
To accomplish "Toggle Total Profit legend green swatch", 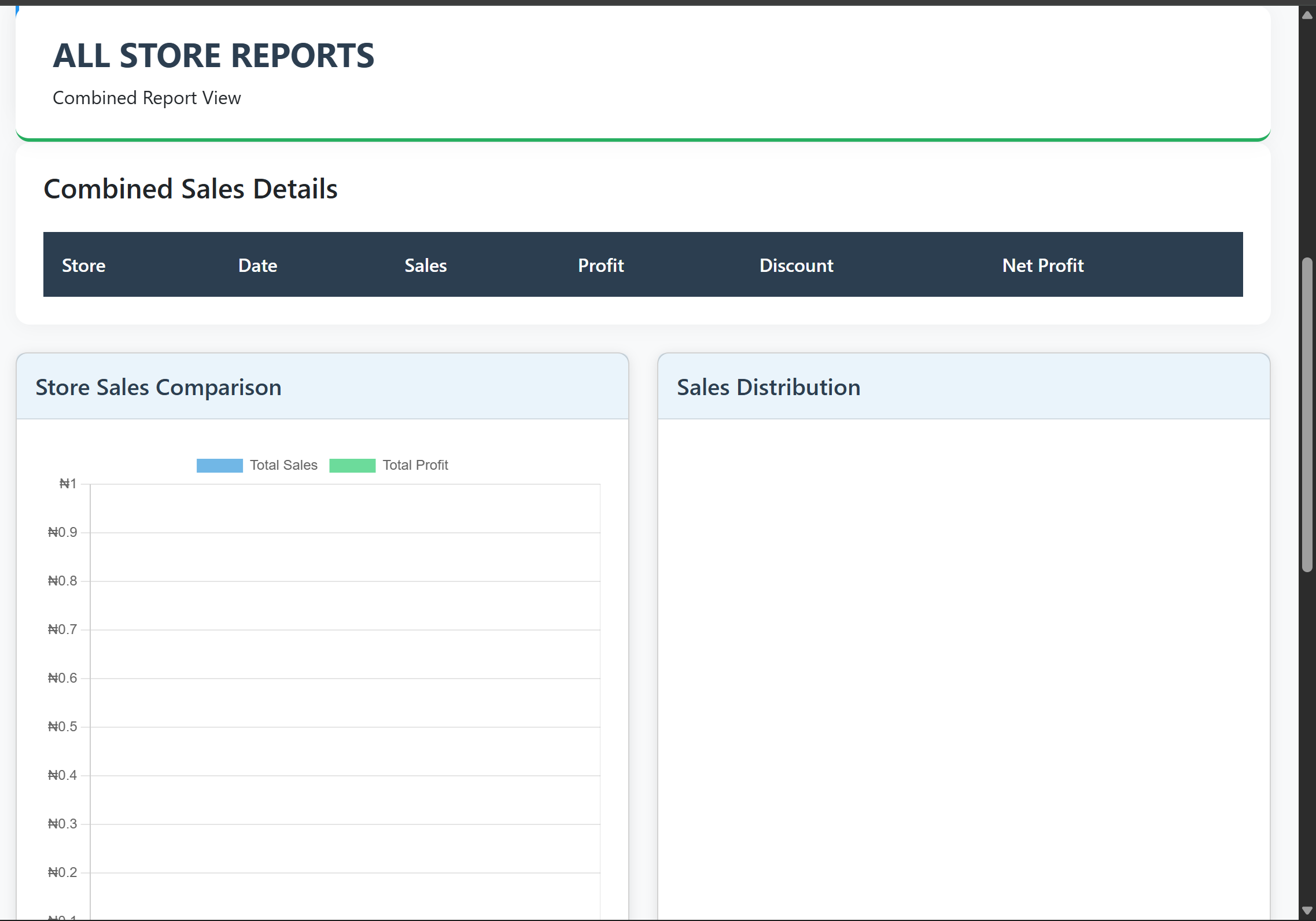I will coord(352,465).
